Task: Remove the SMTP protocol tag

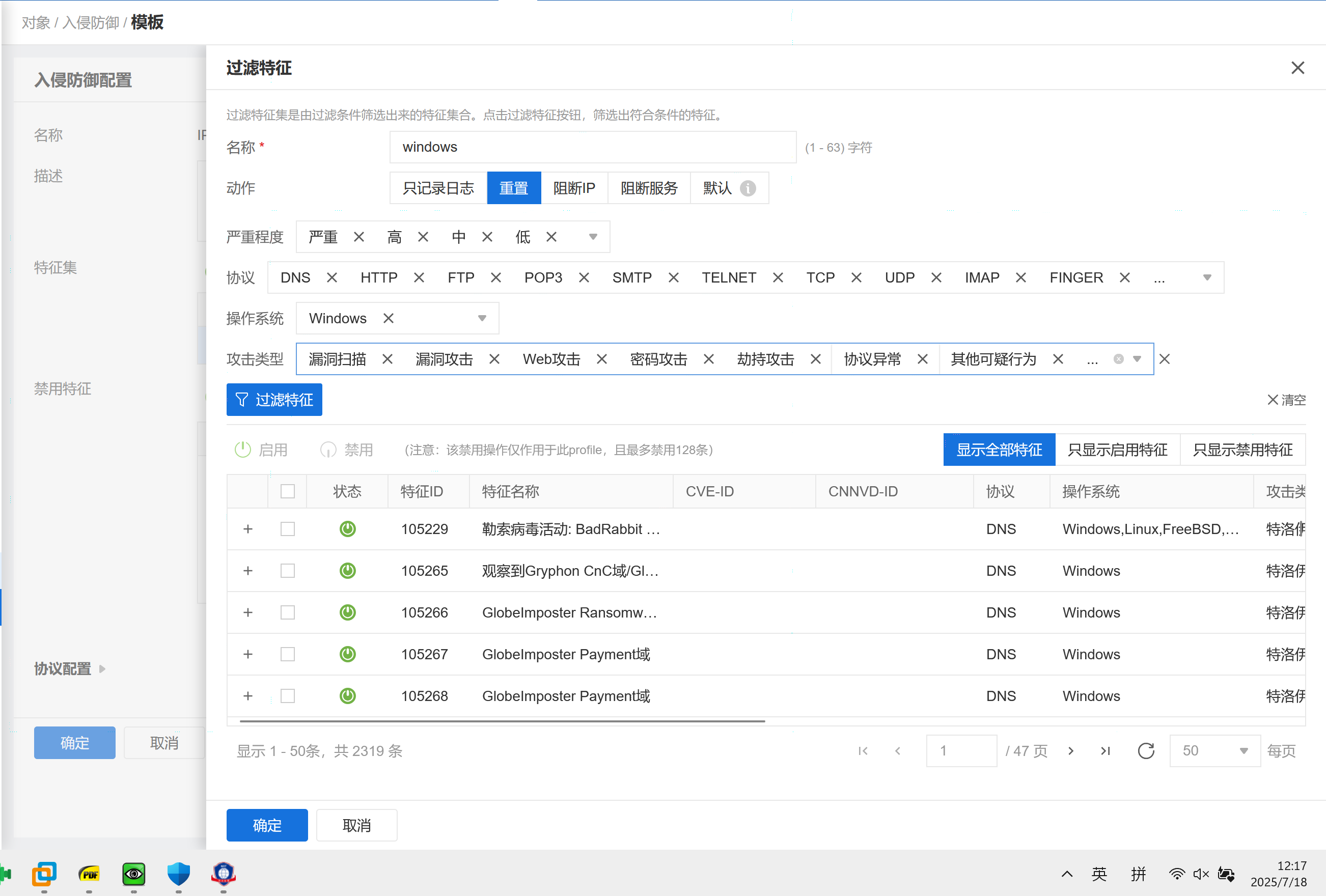Action: click(x=673, y=278)
